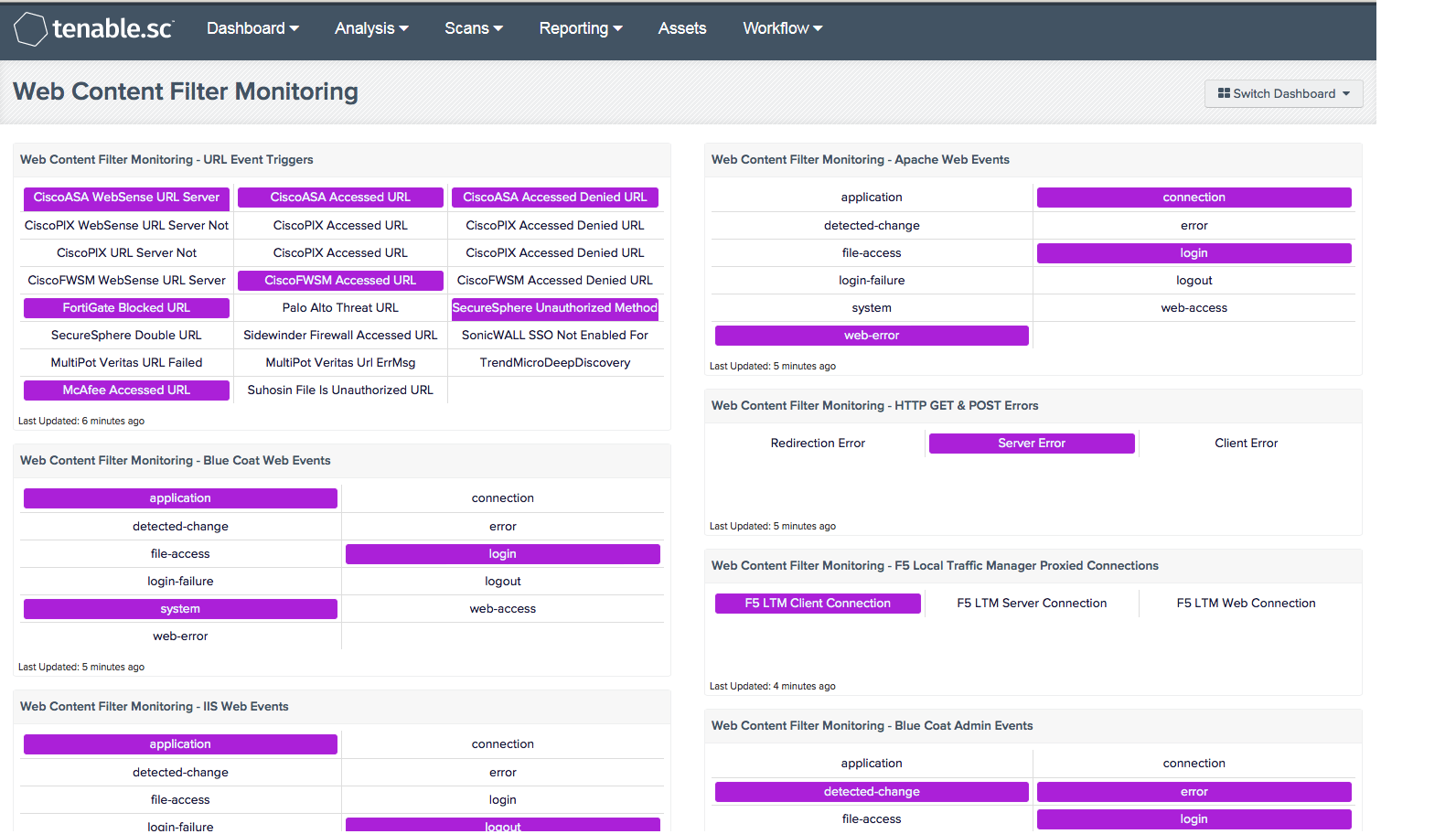Click the CiscoASA Accessed Denied URL indicator
1456x834 pixels.
point(555,198)
